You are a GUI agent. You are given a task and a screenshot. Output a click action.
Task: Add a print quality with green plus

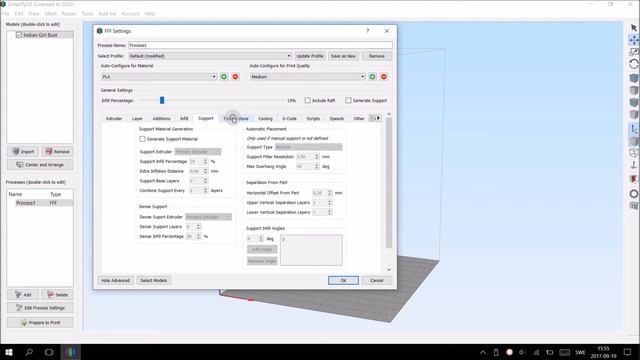point(372,77)
